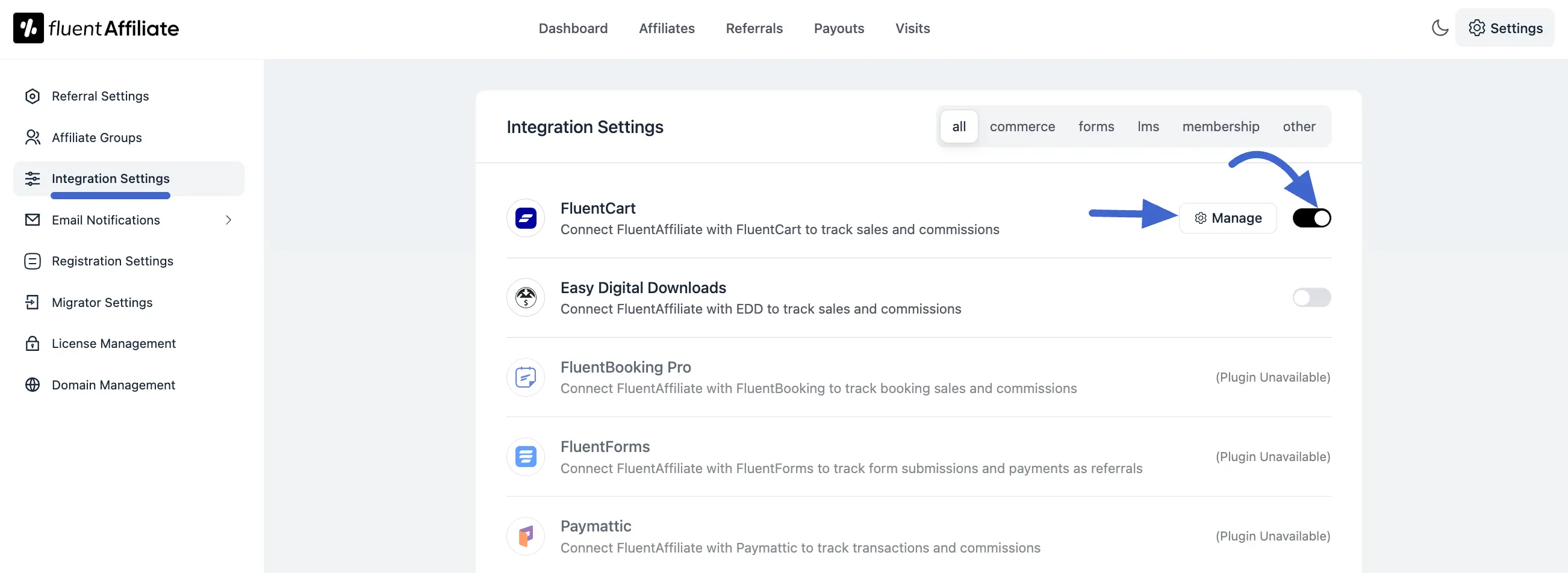Image resolution: width=1568 pixels, height=573 pixels.
Task: Click the blue progress bar under Integration Settings
Action: pos(110,195)
